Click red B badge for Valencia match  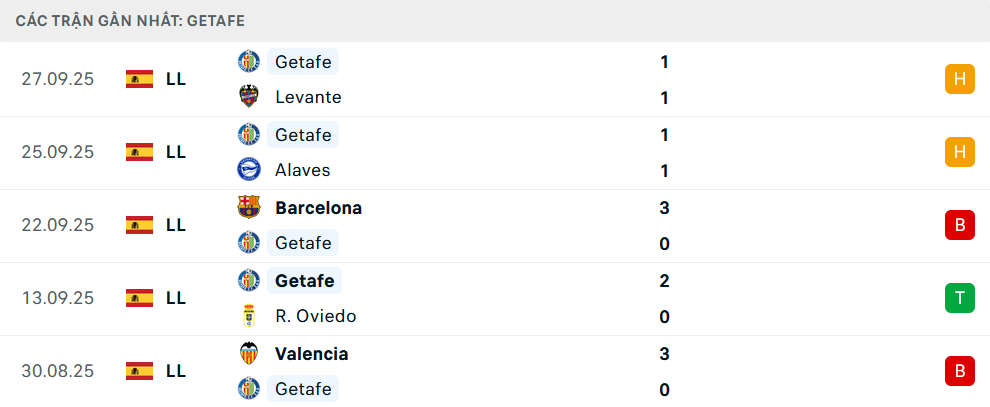click(x=959, y=371)
